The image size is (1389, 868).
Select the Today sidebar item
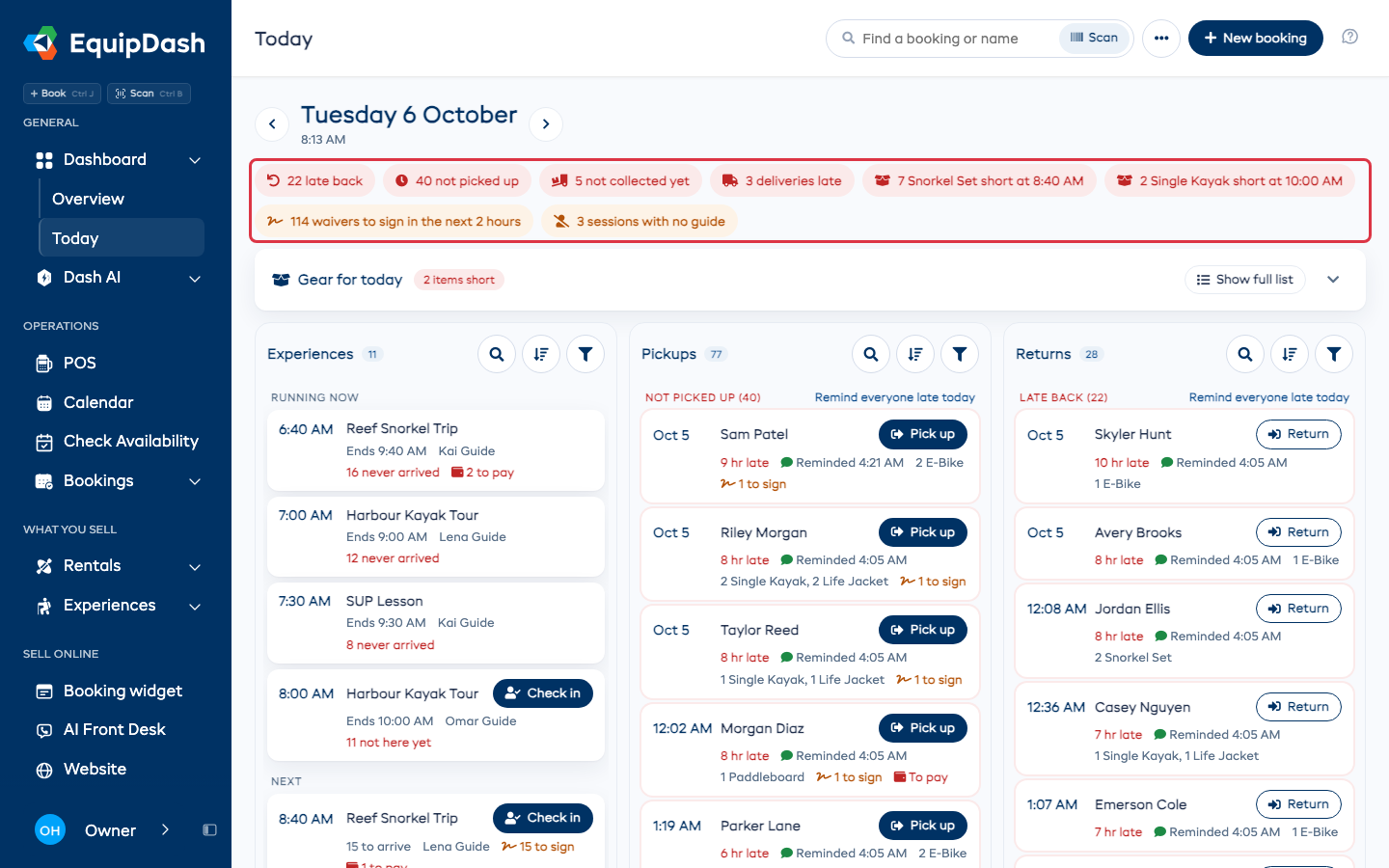(x=122, y=238)
